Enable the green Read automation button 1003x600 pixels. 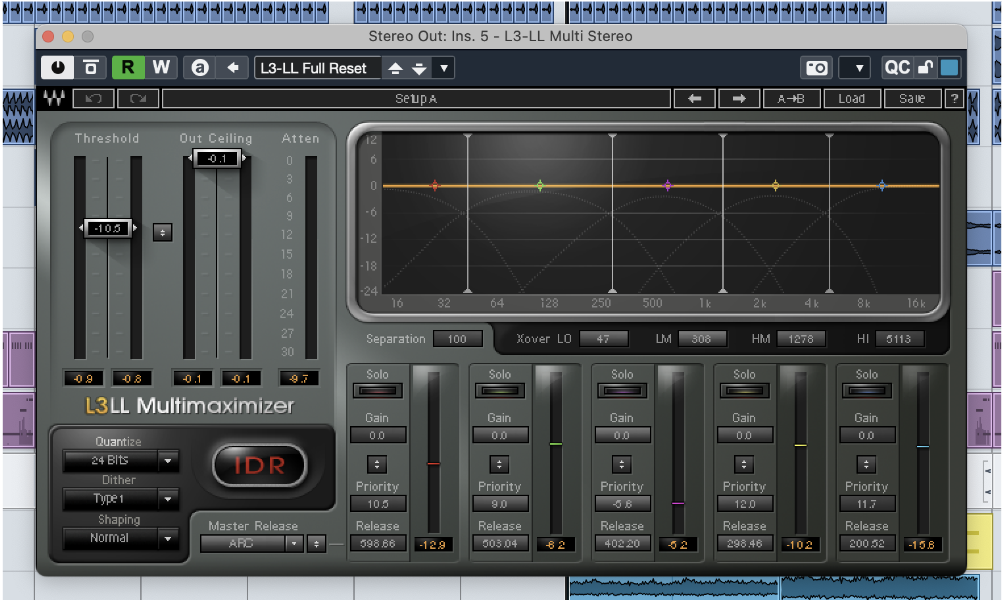click(x=128, y=68)
